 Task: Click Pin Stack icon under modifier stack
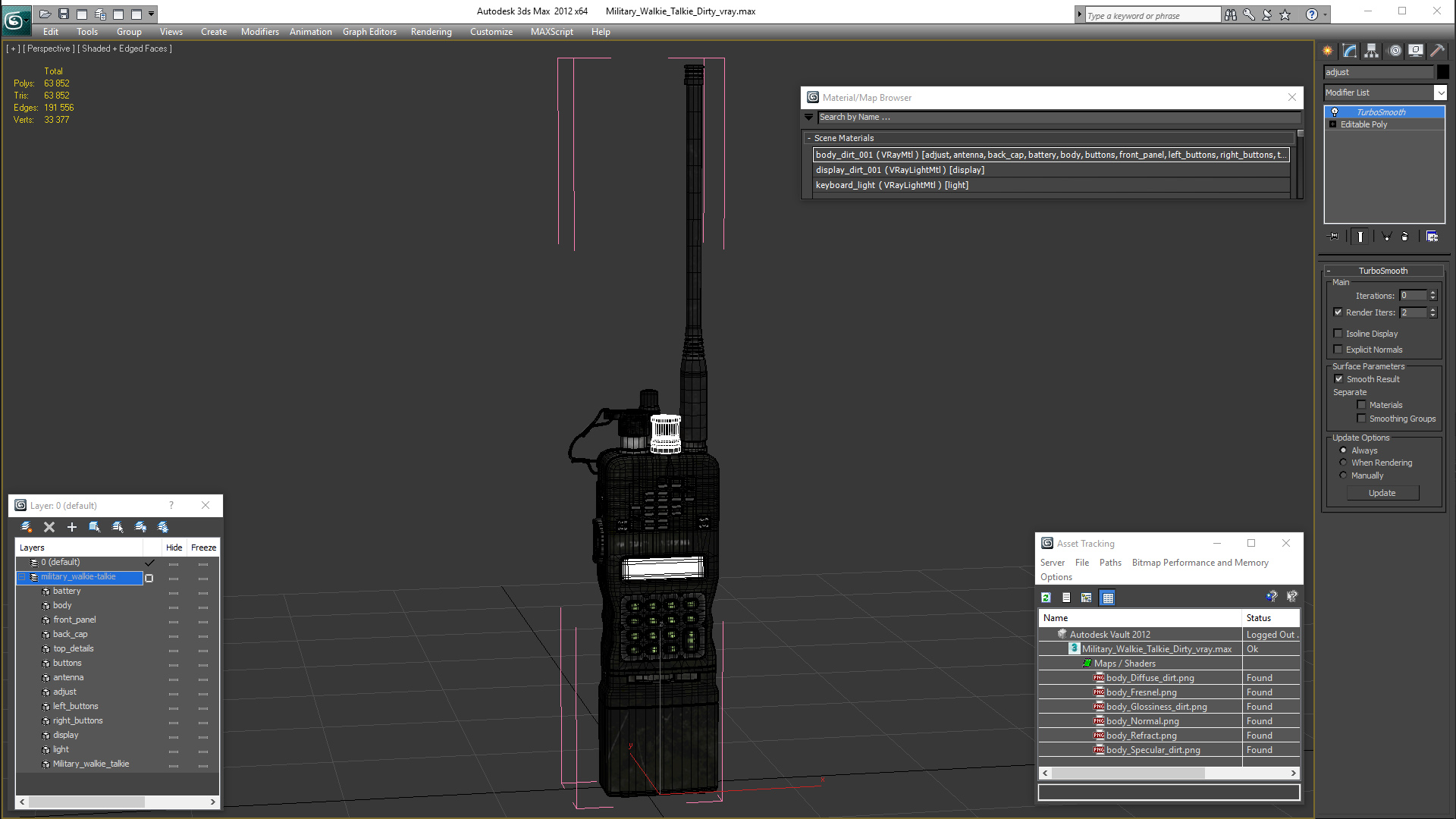coord(1334,237)
